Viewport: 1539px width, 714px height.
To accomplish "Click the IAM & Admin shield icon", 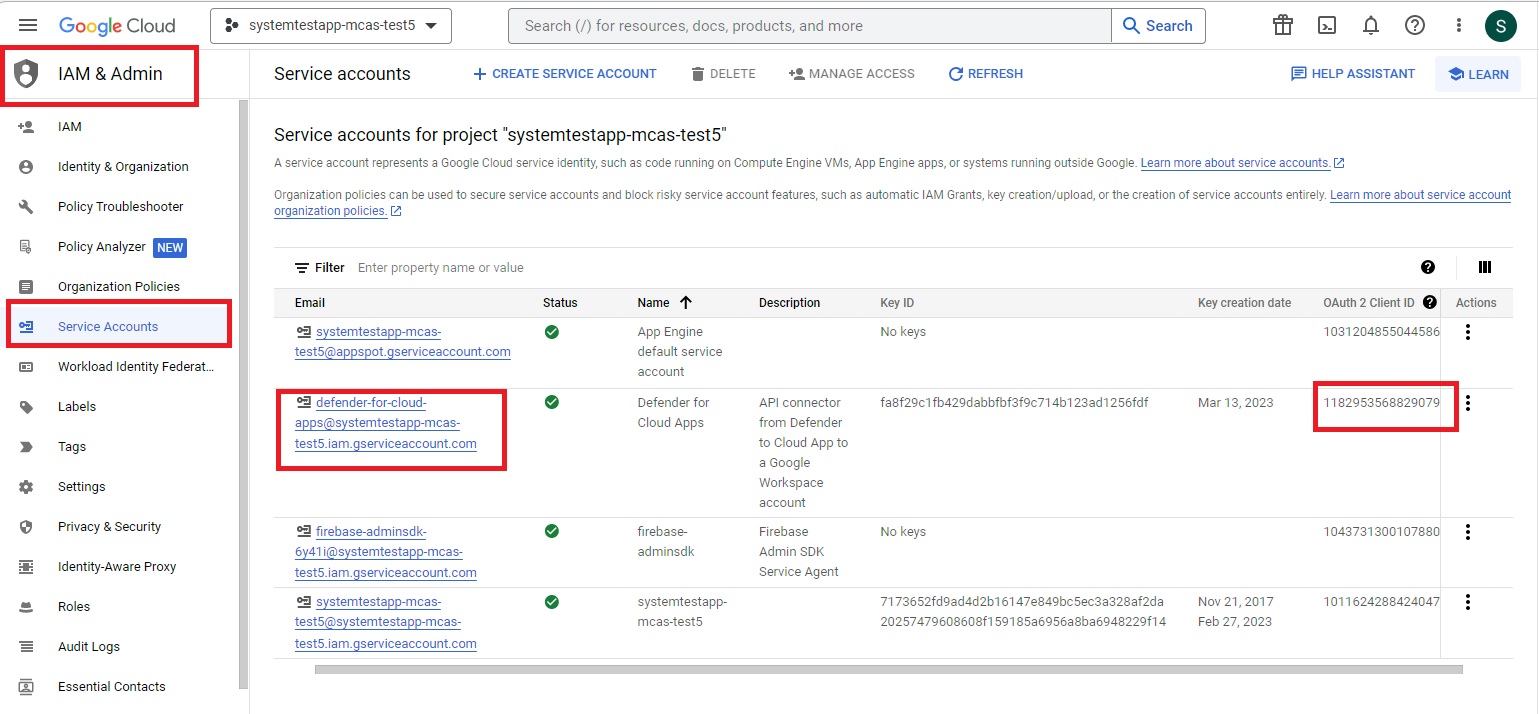I will (x=26, y=73).
